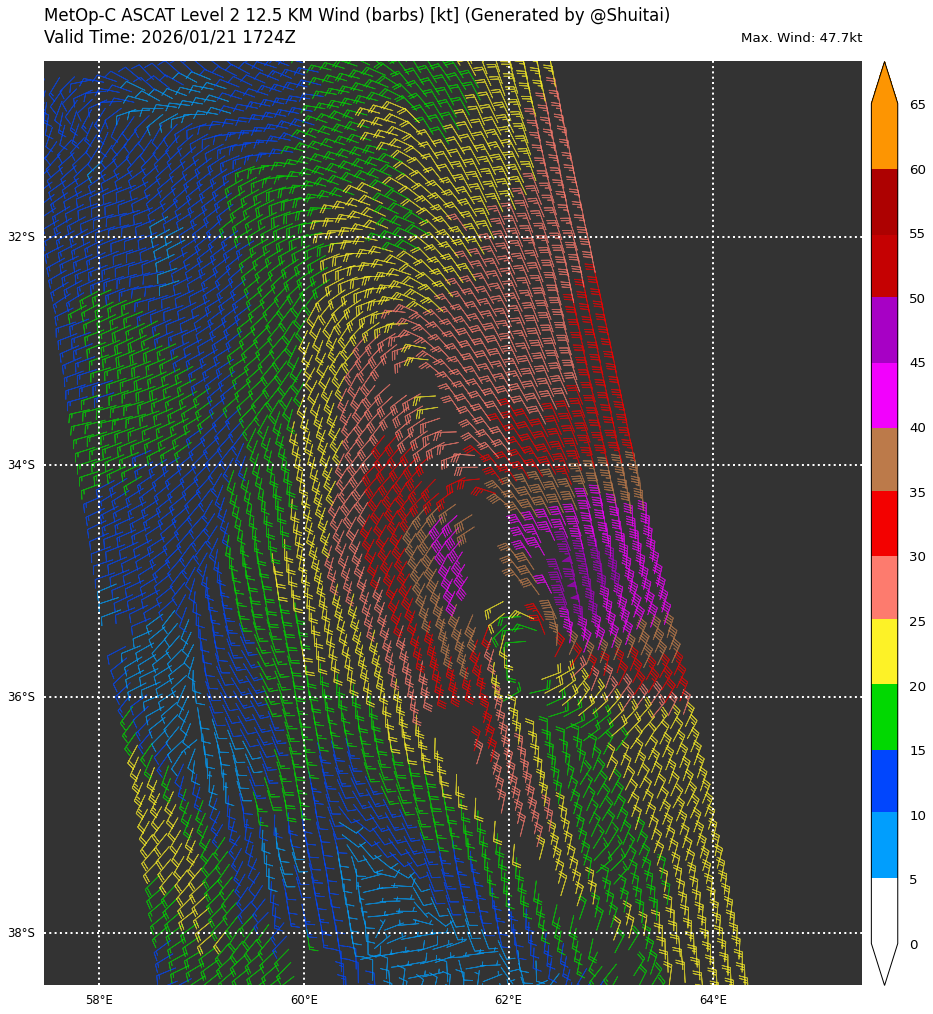Click the Max. Wind 47.7kt label
Image resolution: width=933 pixels, height=1014 pixels.
tap(801, 38)
